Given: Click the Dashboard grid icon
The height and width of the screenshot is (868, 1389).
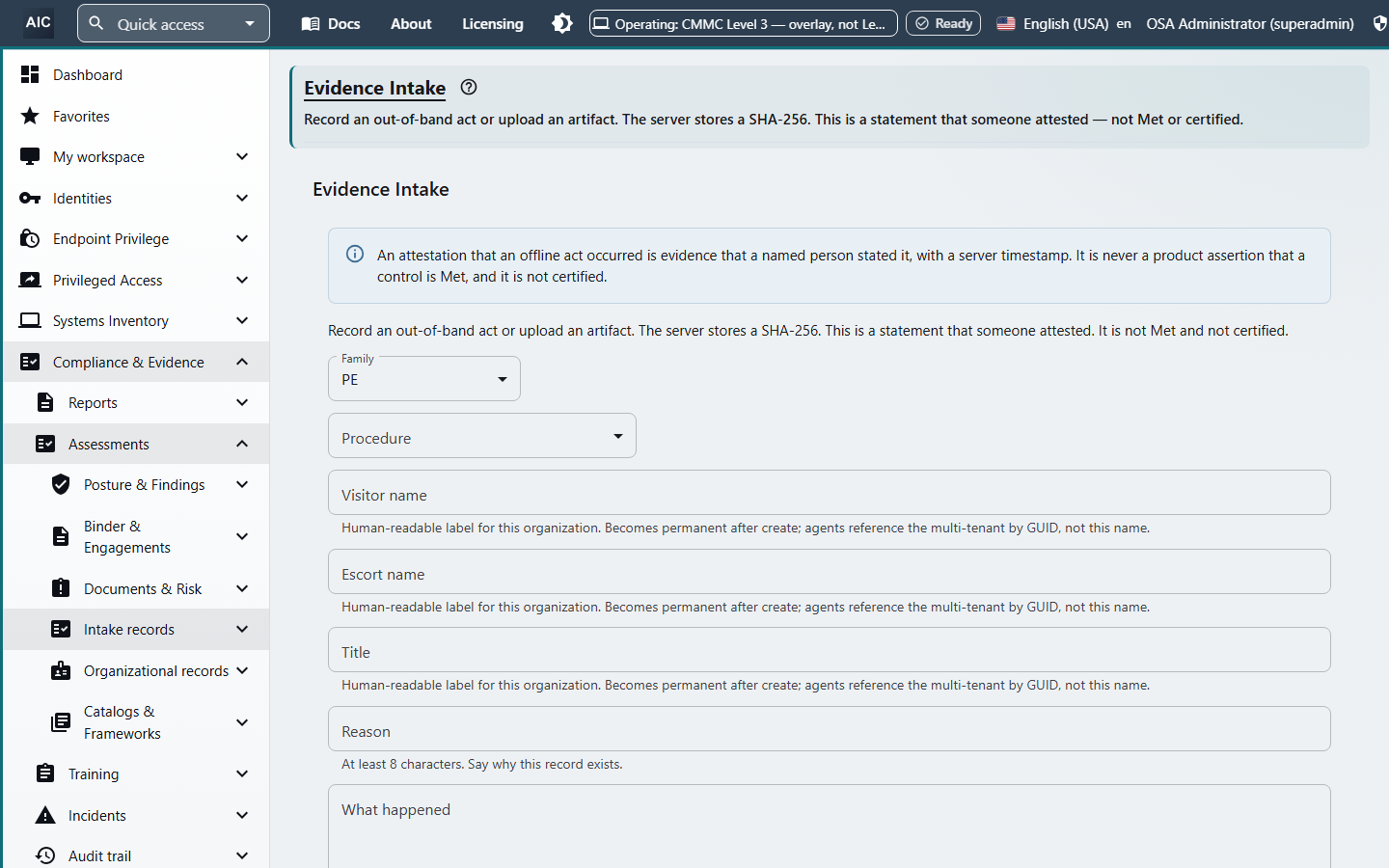Looking at the screenshot, I should point(30,74).
